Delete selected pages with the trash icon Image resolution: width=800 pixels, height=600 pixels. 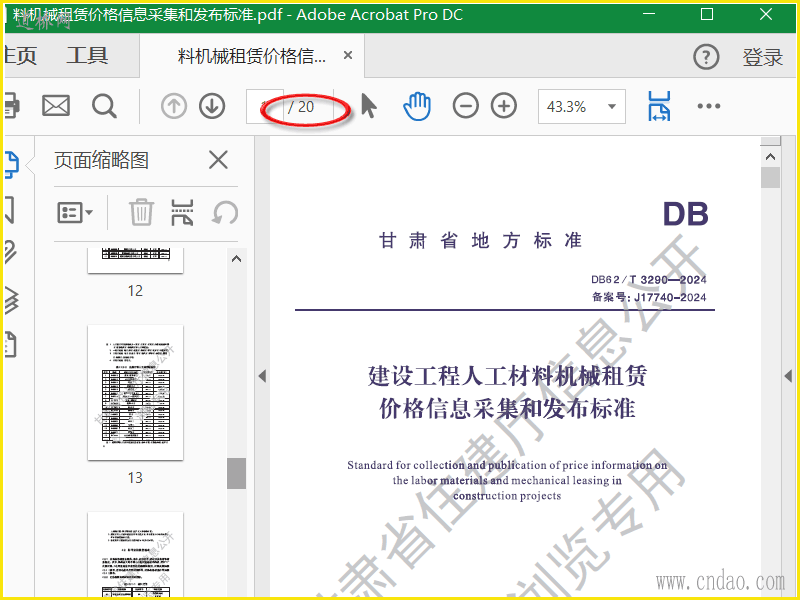coord(141,212)
